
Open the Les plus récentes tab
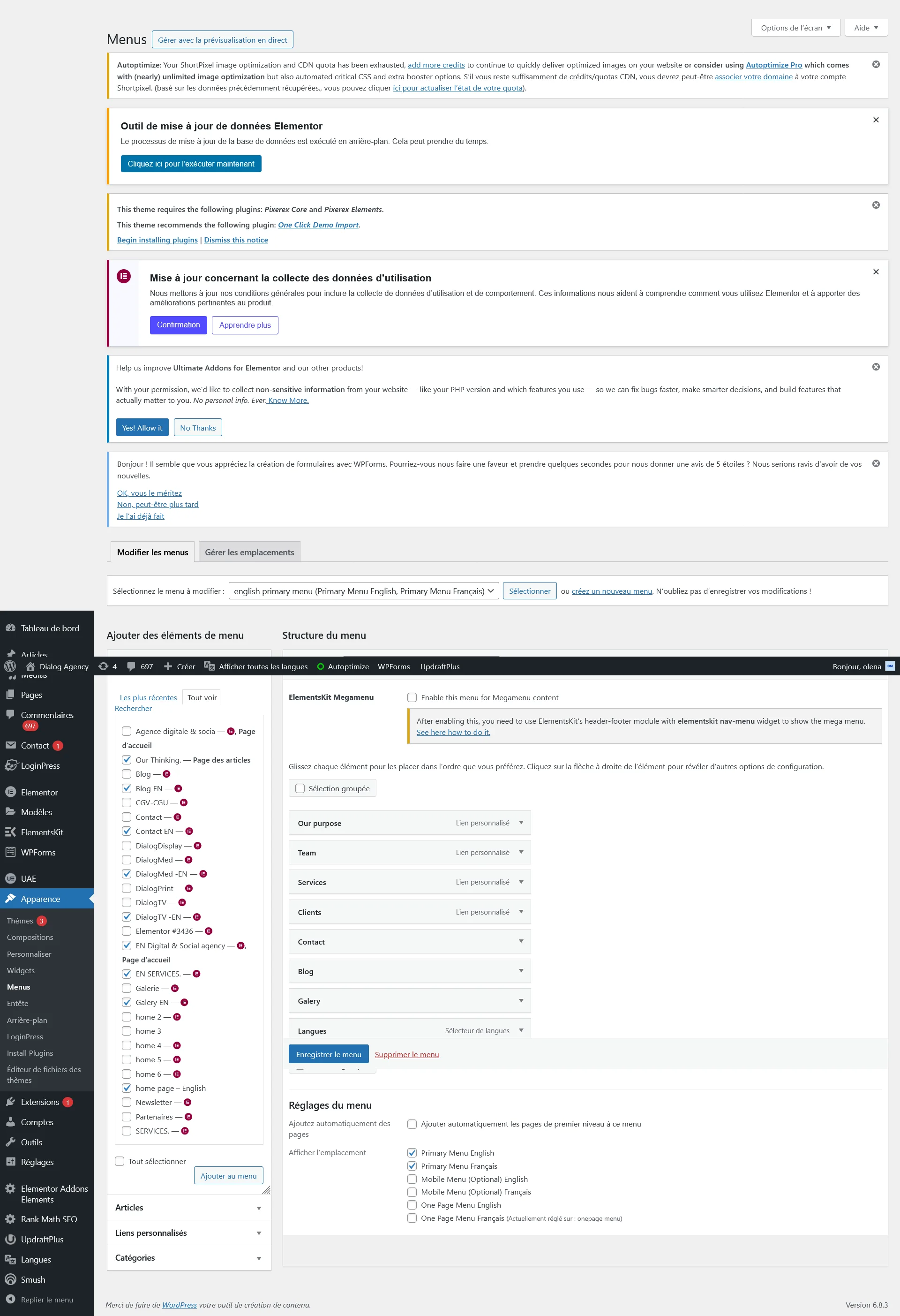click(x=148, y=698)
